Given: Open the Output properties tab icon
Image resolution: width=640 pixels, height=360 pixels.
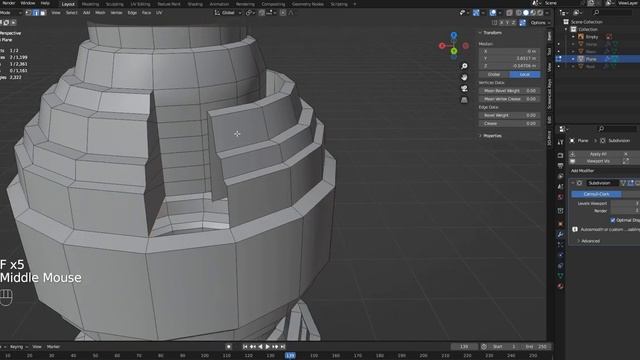Looking at the screenshot, I should [560, 166].
